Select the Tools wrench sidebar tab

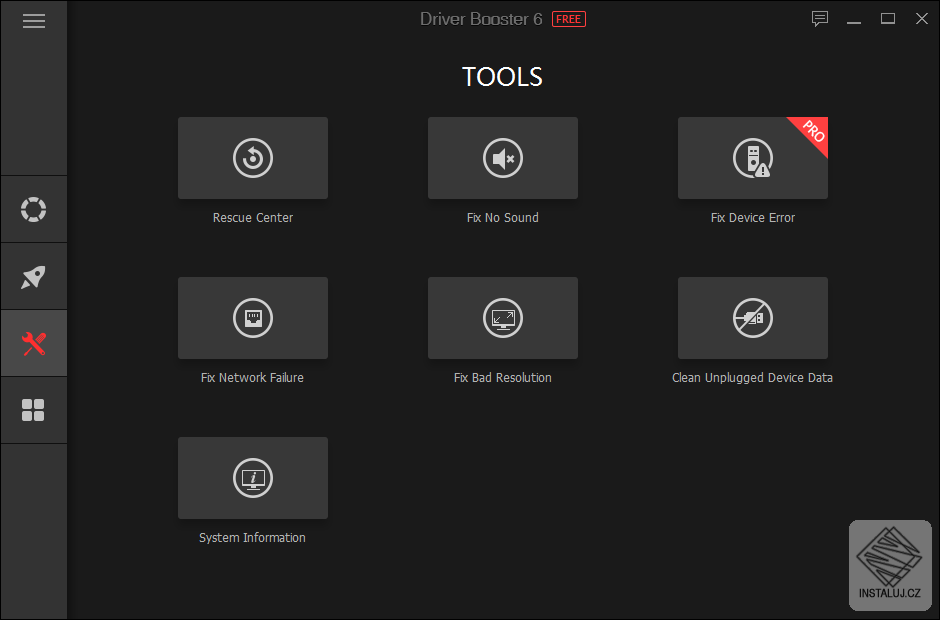click(x=34, y=344)
